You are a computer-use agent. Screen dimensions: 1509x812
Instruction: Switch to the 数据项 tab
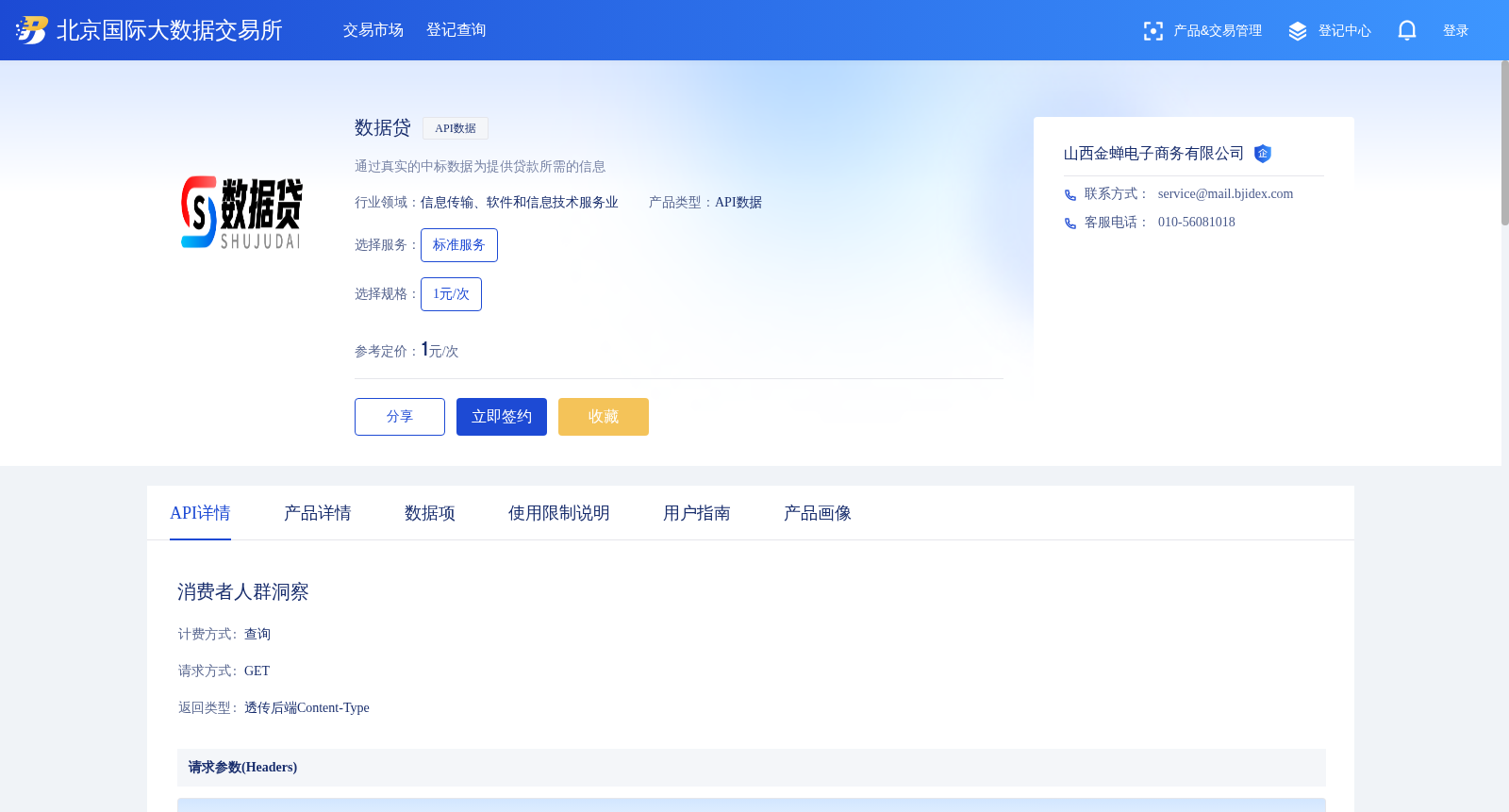pos(430,513)
